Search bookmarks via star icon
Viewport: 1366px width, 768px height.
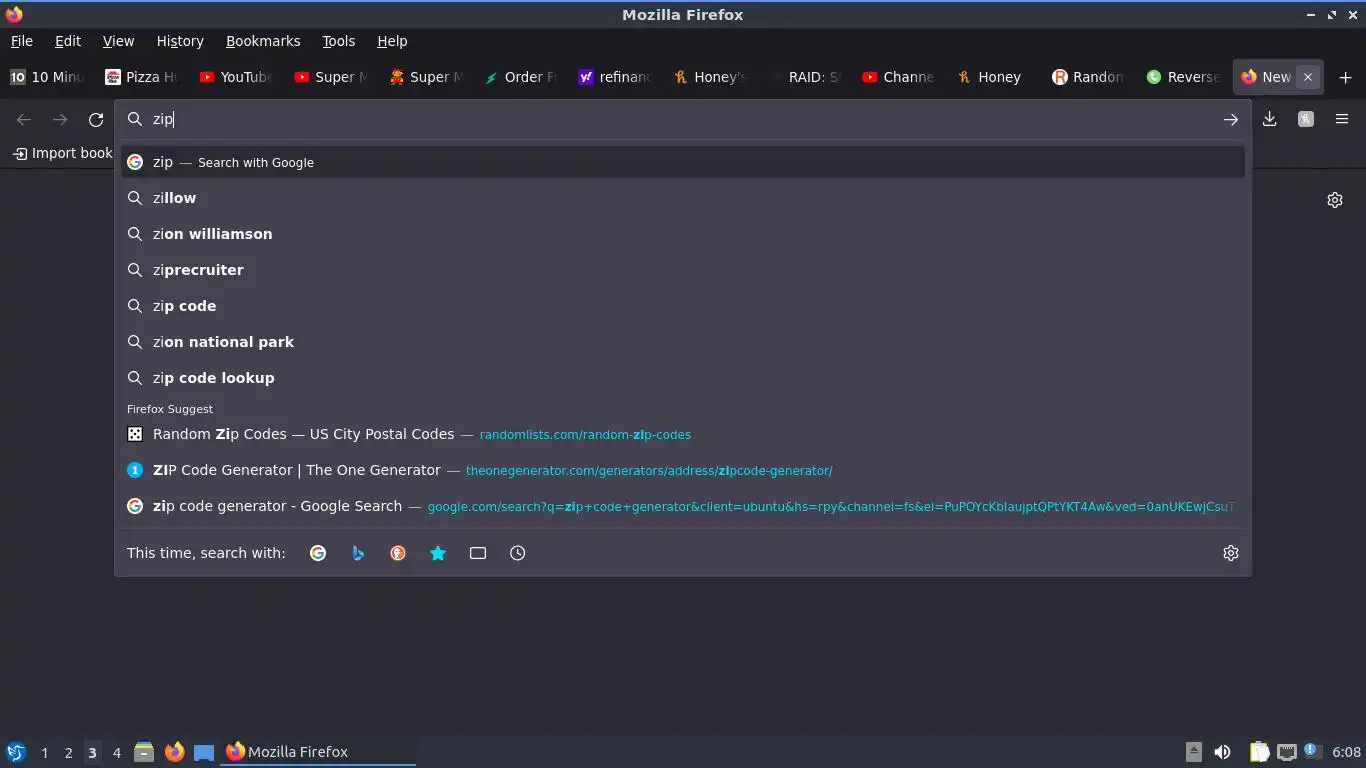[438, 553]
